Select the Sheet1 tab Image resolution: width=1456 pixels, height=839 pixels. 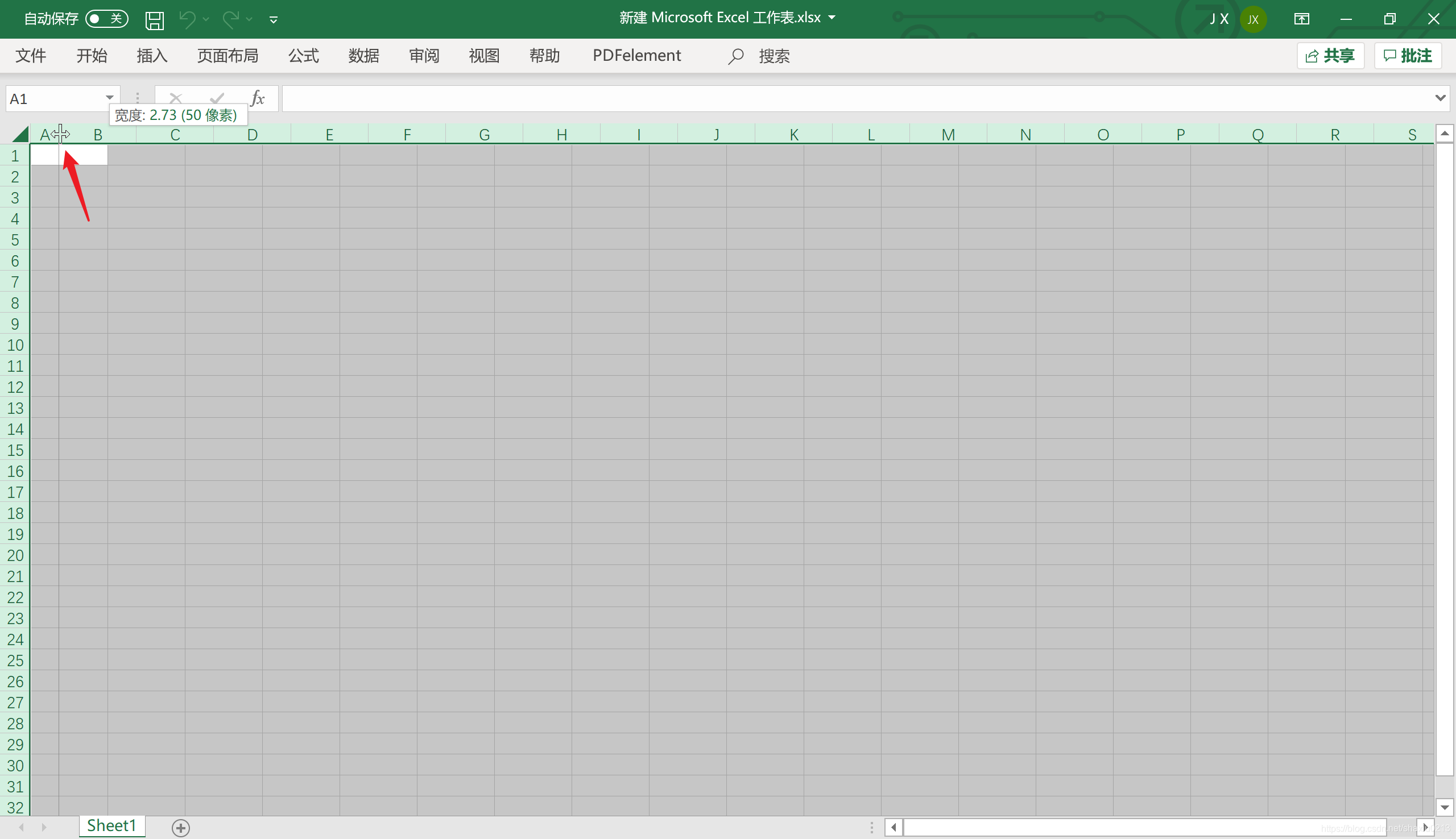[111, 825]
